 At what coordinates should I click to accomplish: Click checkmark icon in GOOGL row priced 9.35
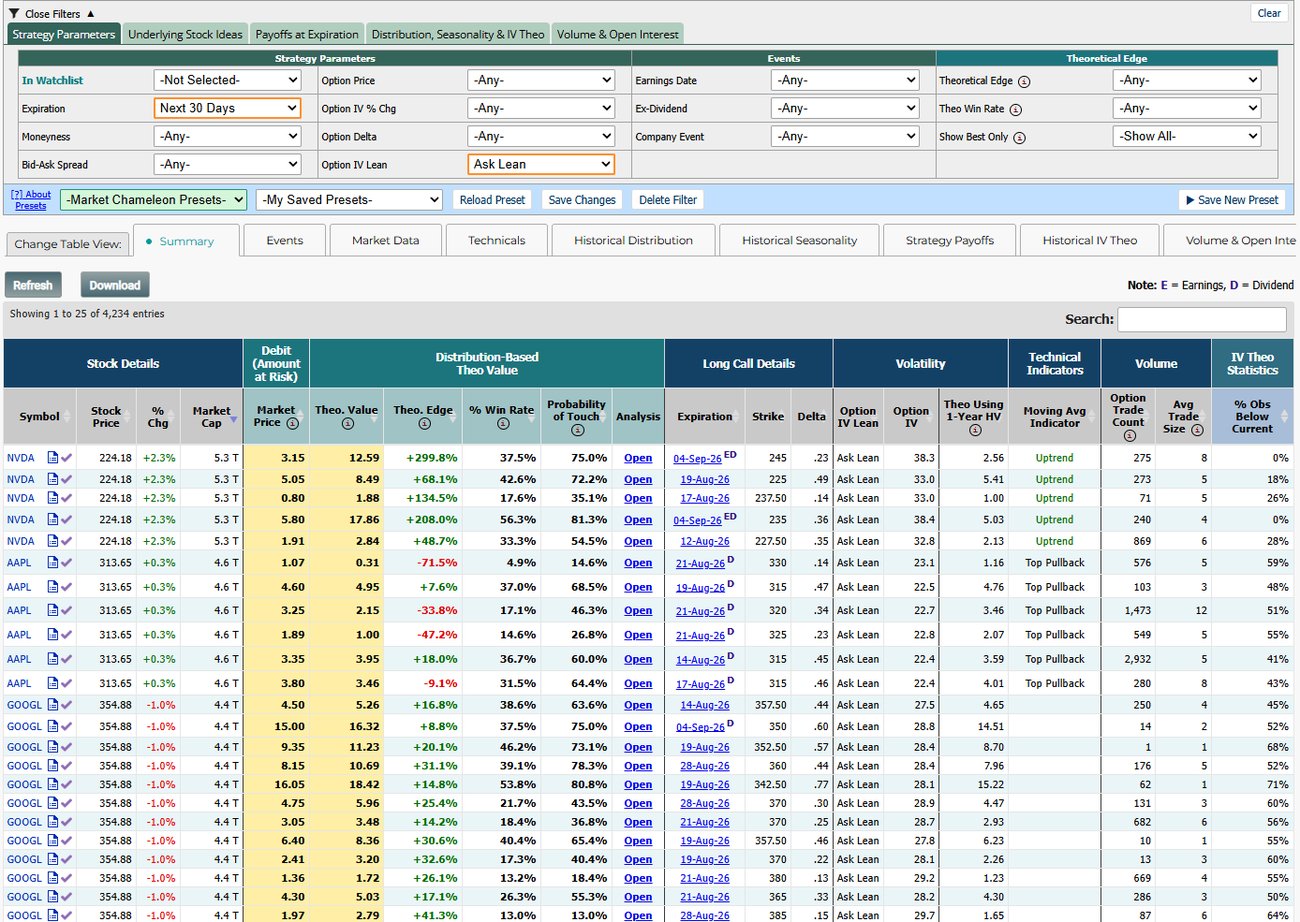[67, 747]
